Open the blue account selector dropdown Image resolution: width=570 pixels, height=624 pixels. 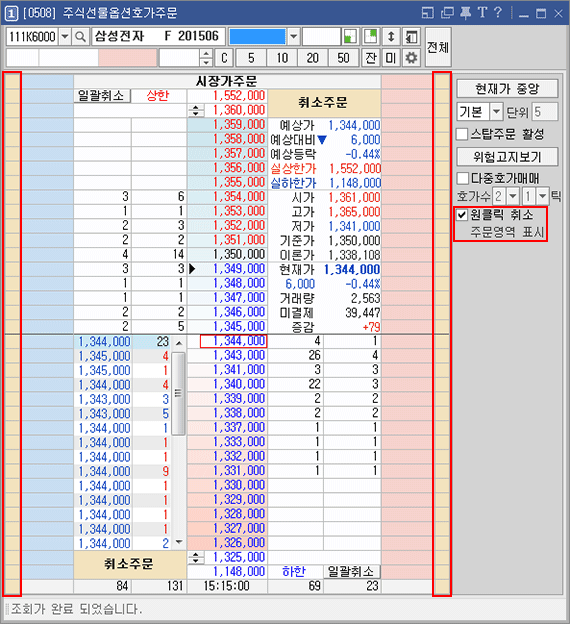point(294,37)
